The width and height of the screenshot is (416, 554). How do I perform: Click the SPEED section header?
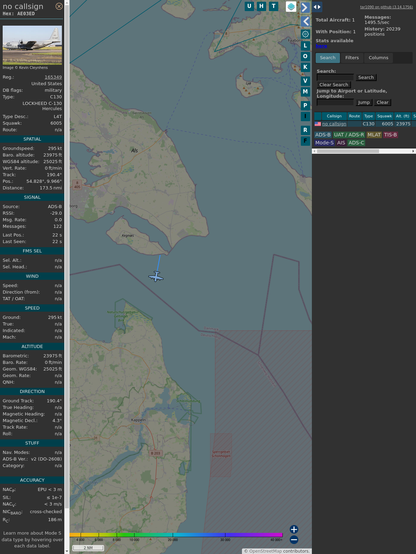click(x=32, y=308)
